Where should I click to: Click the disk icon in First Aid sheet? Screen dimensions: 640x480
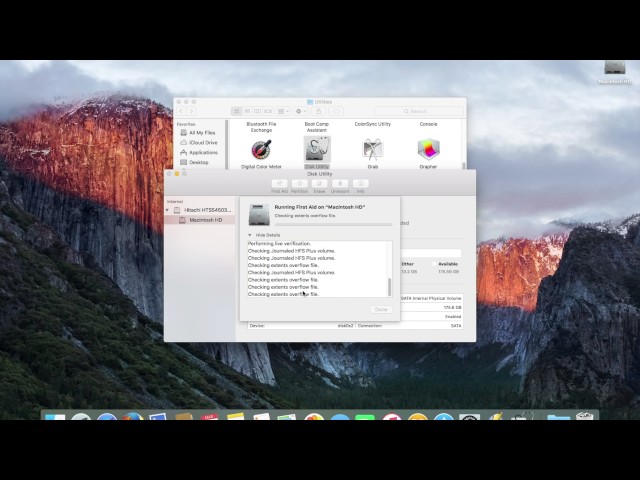click(x=259, y=214)
